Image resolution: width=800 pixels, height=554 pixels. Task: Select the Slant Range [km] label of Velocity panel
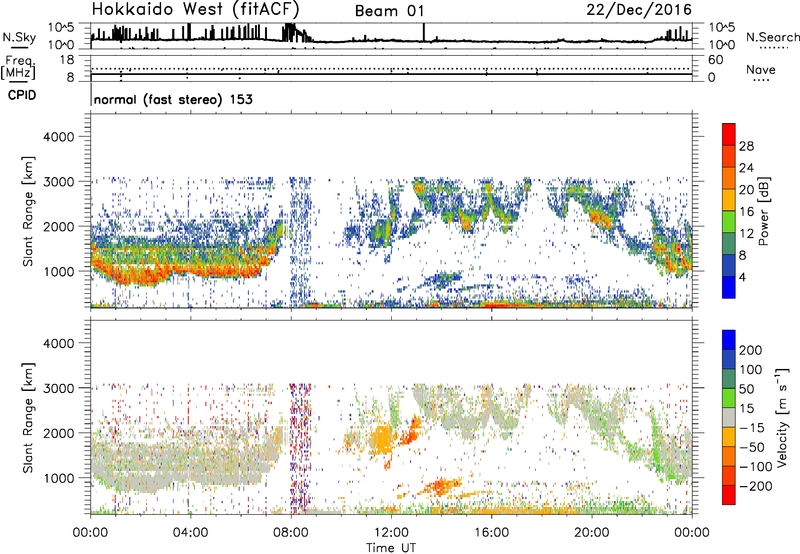28,417
